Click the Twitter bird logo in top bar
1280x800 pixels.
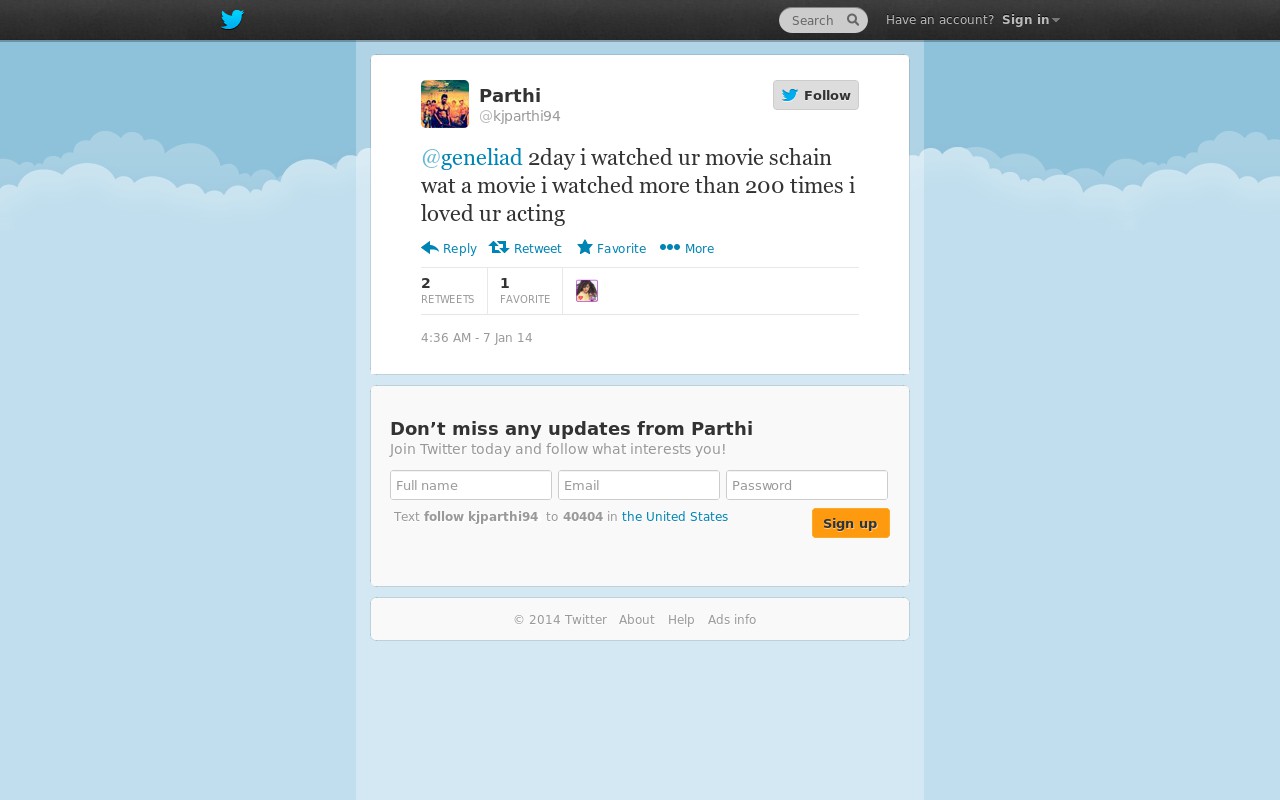click(x=232, y=20)
